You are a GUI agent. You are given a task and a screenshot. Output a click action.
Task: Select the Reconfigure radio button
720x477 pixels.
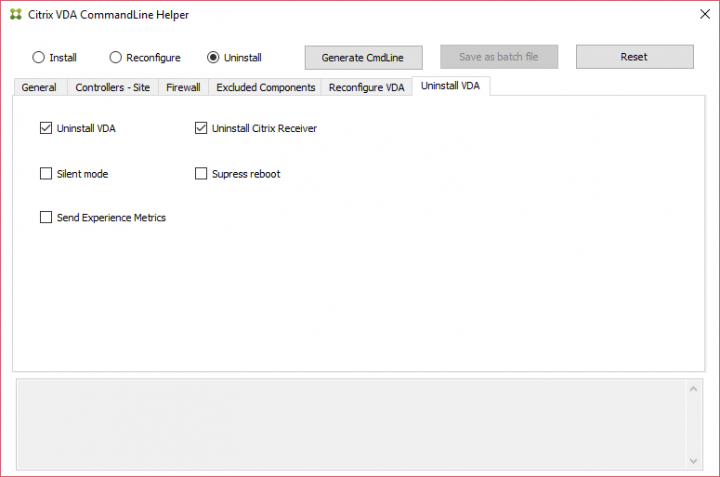pyautogui.click(x=115, y=57)
